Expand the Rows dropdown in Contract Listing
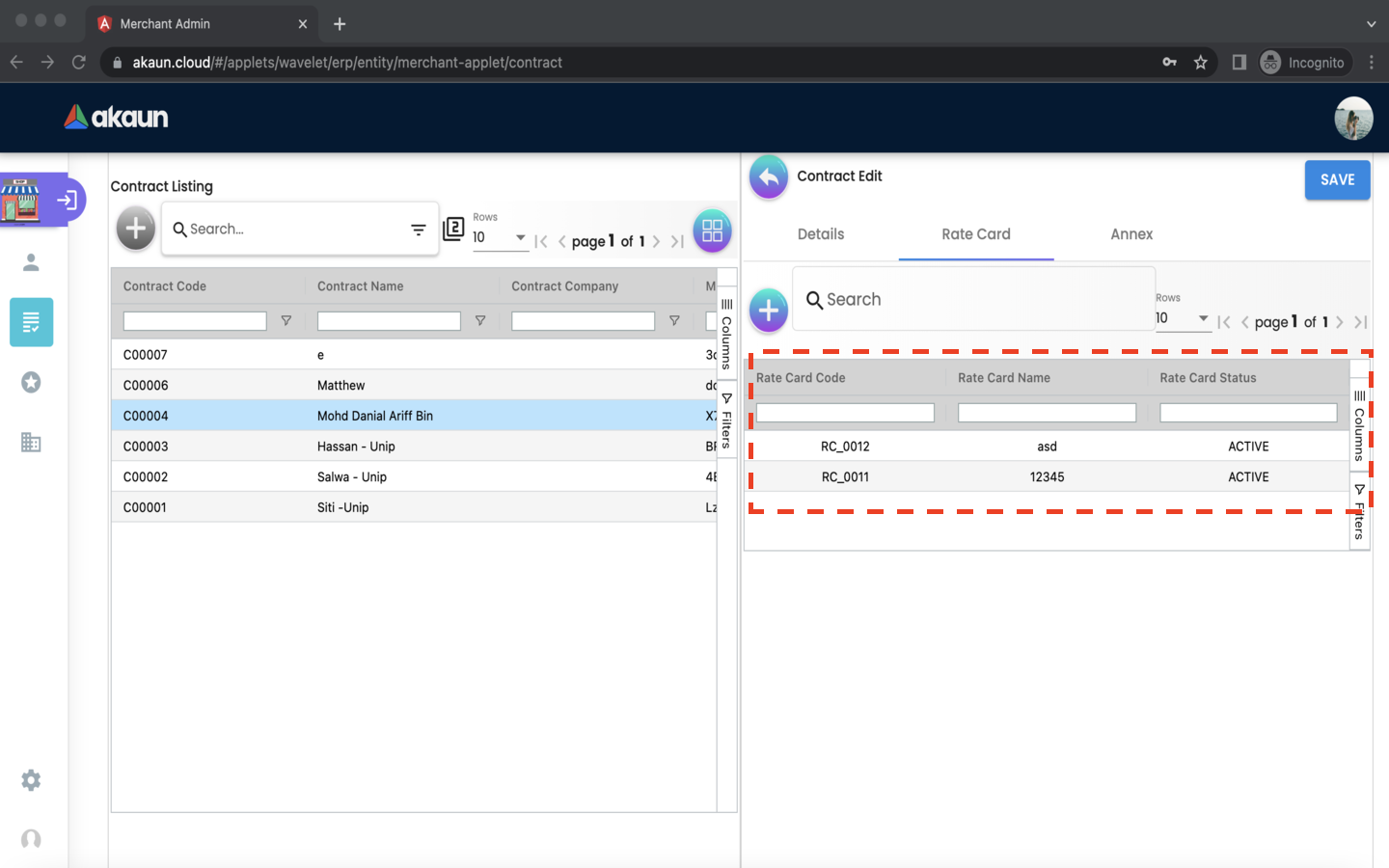 tap(500, 237)
